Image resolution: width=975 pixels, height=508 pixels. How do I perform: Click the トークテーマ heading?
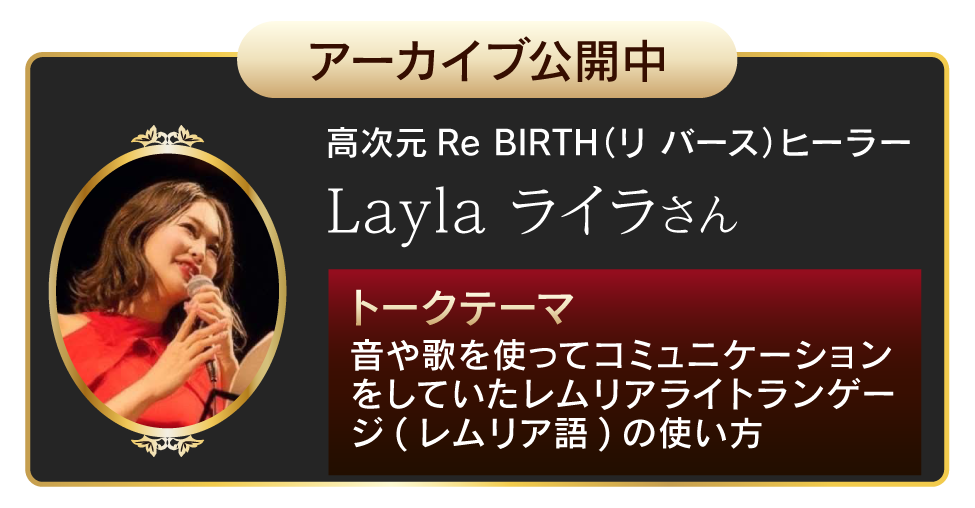click(x=461, y=307)
